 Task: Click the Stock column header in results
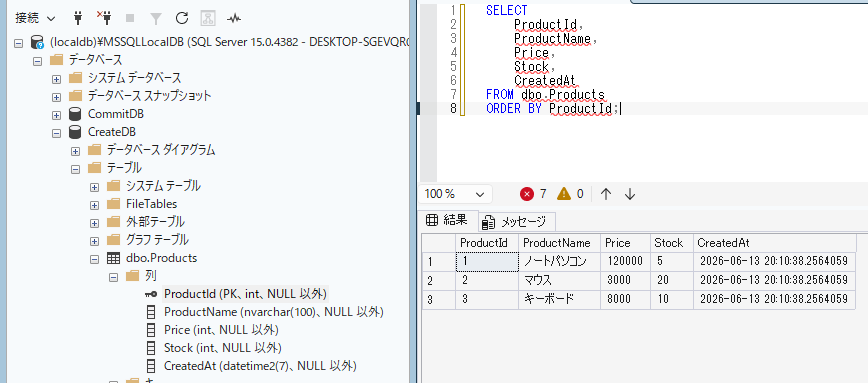pos(672,243)
